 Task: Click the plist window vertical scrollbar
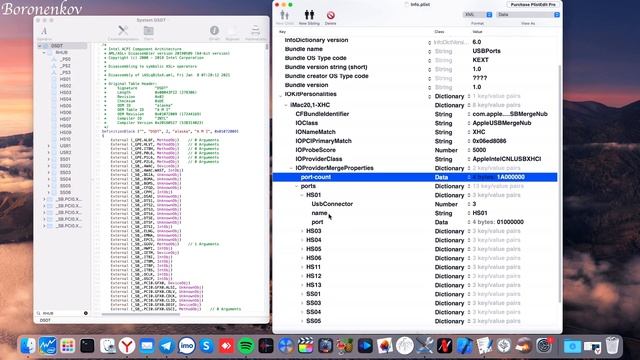pos(559,184)
